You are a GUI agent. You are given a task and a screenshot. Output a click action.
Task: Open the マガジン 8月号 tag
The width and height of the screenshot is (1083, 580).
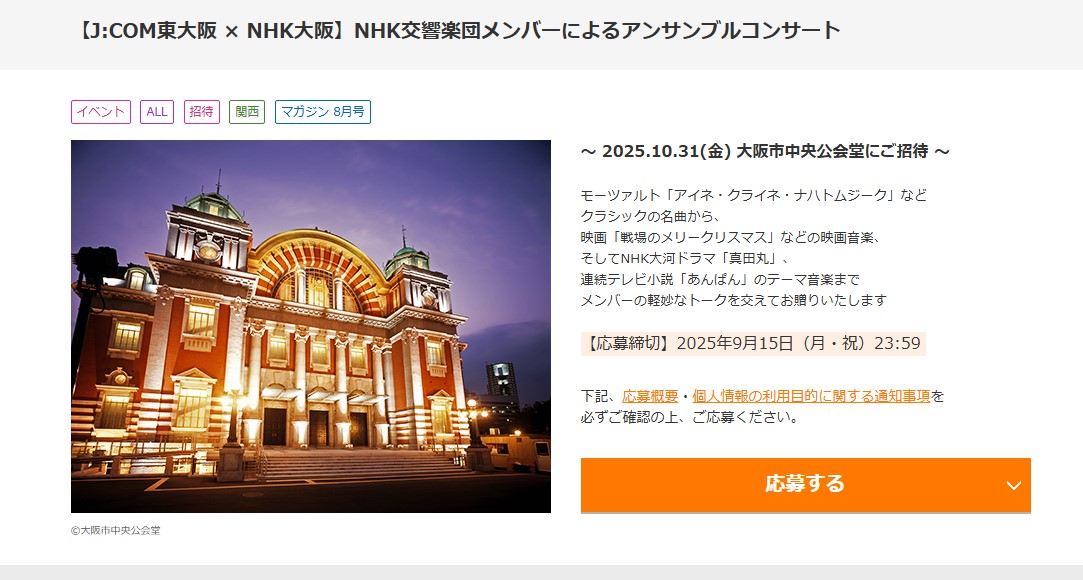point(323,112)
